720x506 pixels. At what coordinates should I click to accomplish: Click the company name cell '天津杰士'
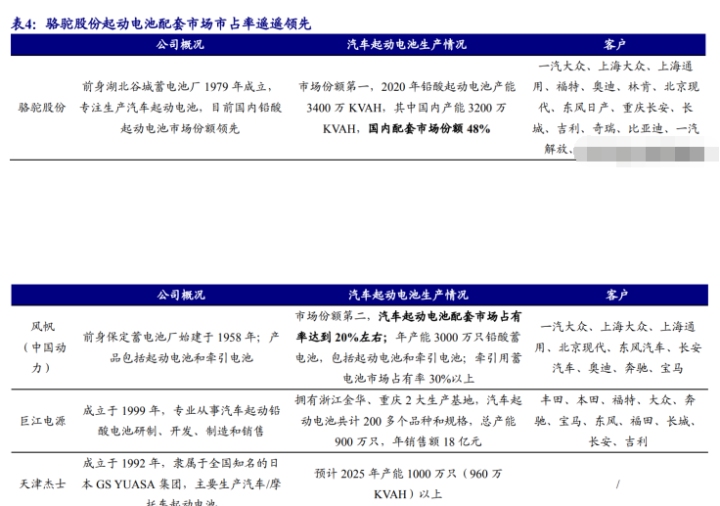pyautogui.click(x=42, y=484)
